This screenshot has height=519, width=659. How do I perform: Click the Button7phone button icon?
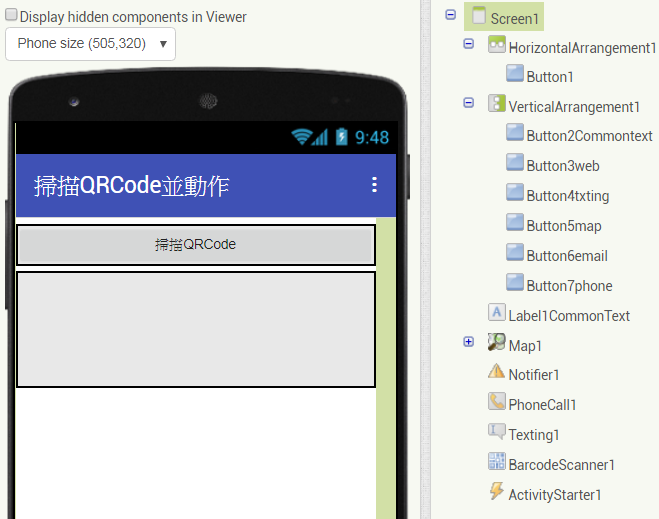point(515,282)
